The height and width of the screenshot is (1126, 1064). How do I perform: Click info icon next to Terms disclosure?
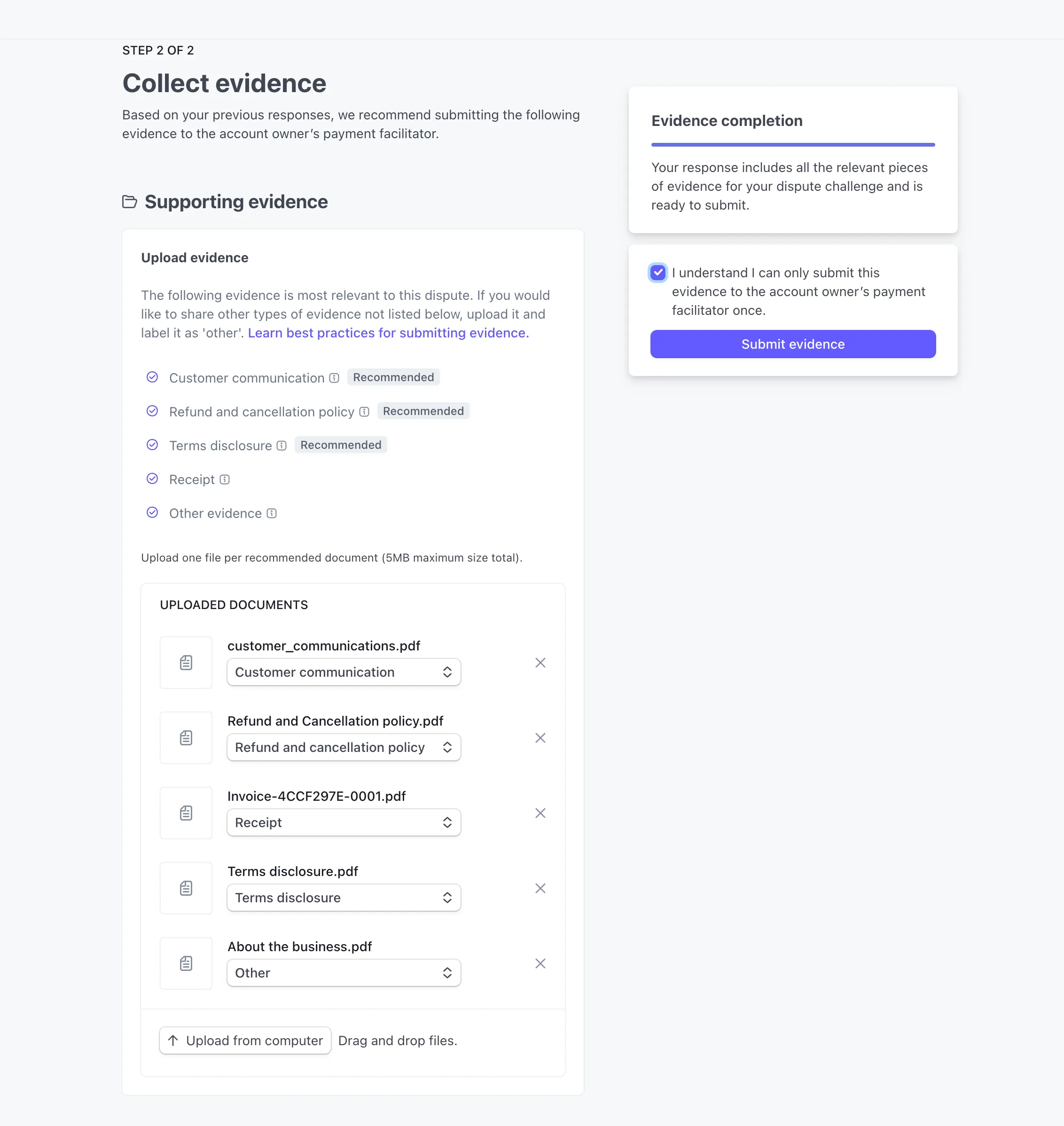pyautogui.click(x=282, y=446)
